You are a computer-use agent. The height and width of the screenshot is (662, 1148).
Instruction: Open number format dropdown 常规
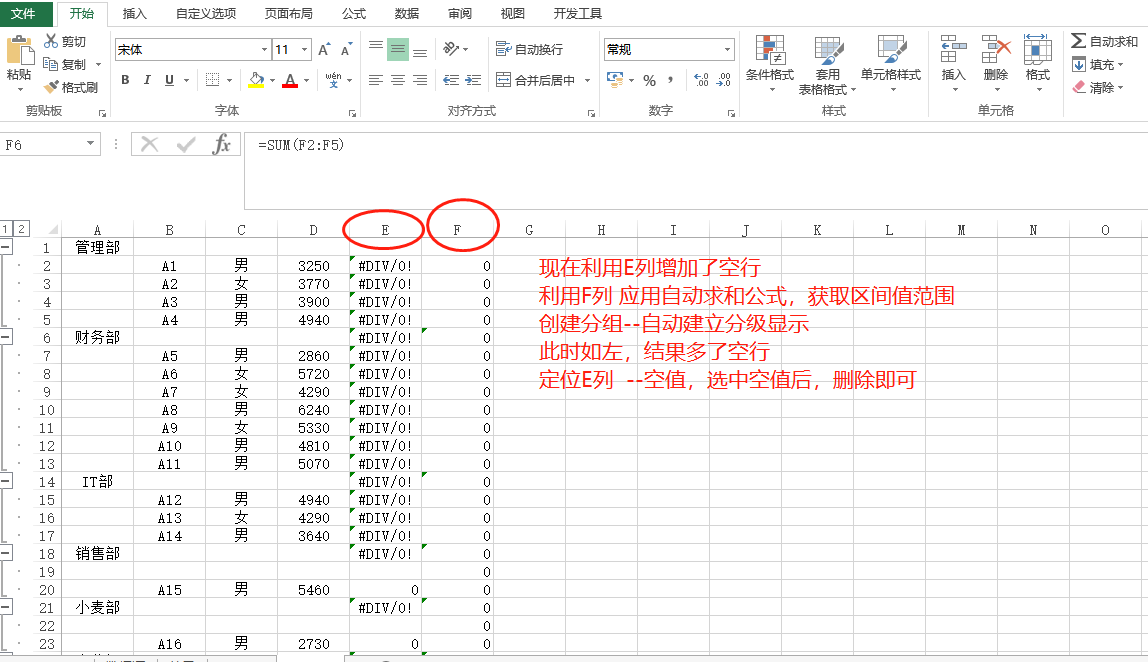tap(727, 49)
